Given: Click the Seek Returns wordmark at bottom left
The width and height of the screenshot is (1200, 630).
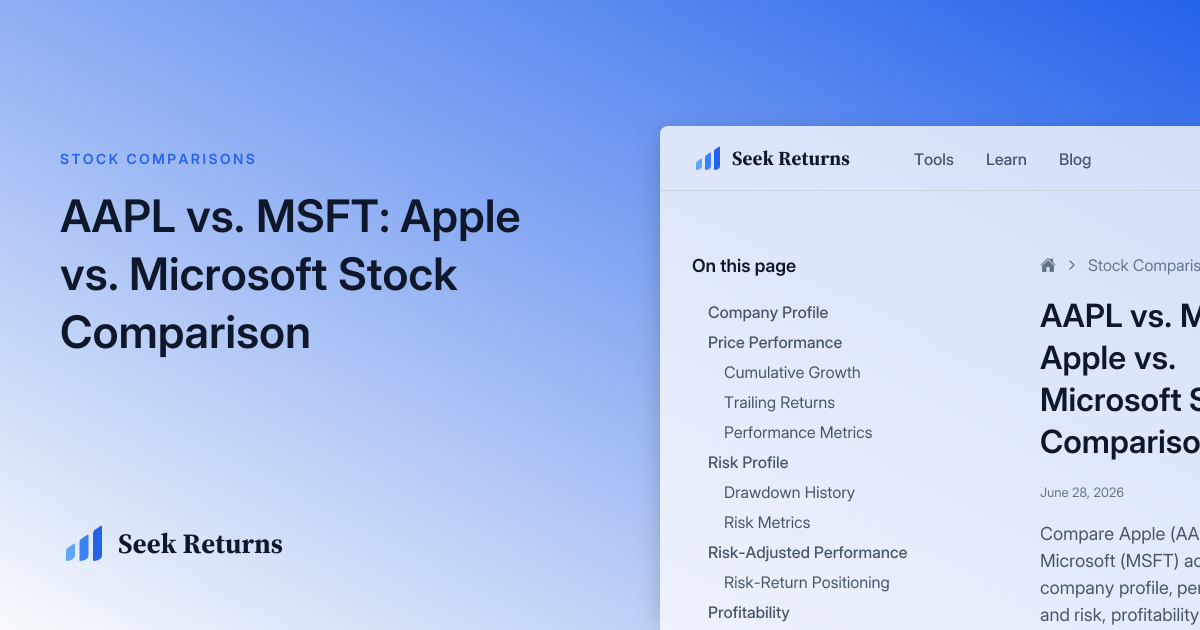Looking at the screenshot, I should pos(200,544).
